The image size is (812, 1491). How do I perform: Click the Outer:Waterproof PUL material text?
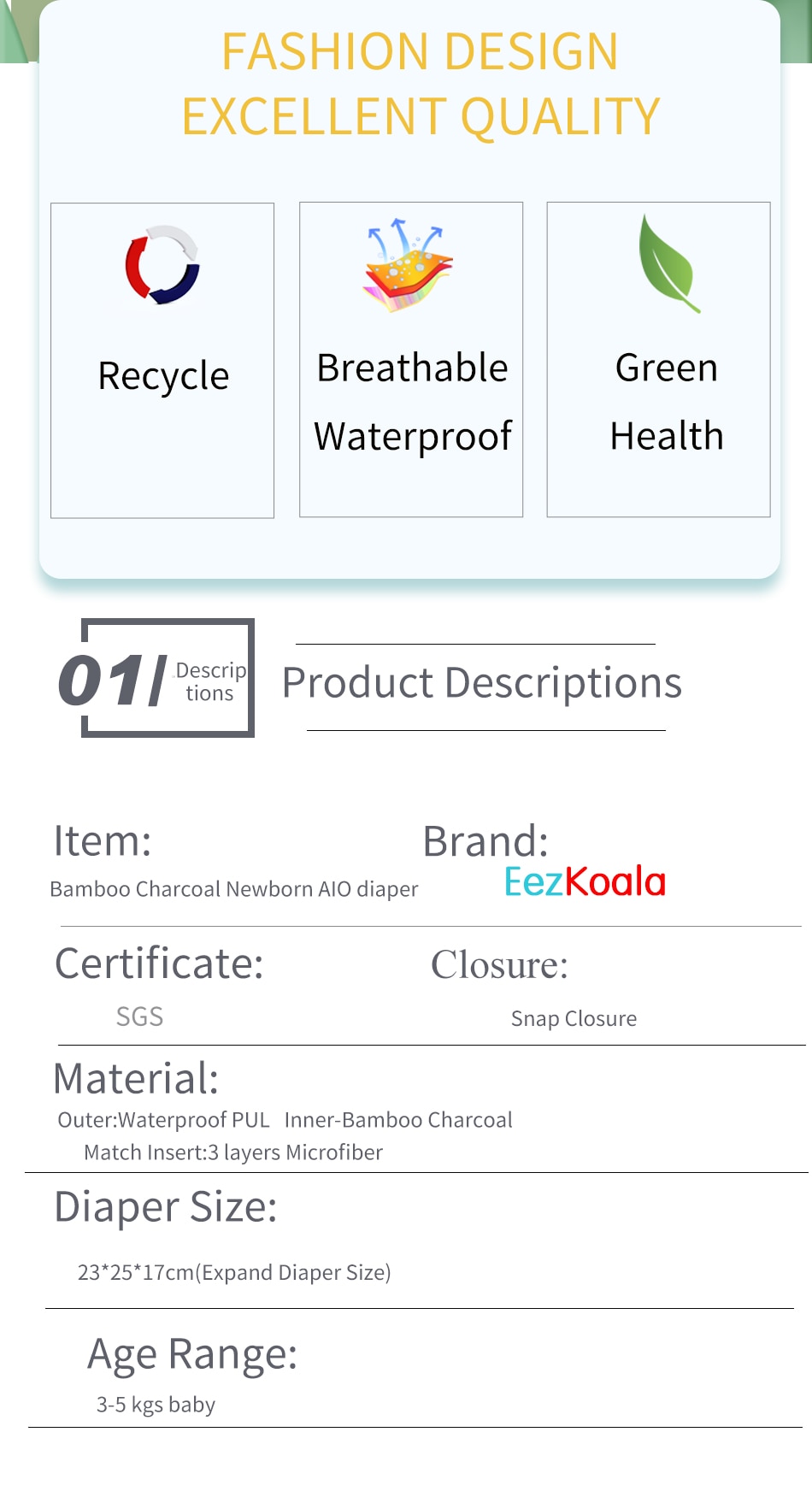click(163, 1120)
